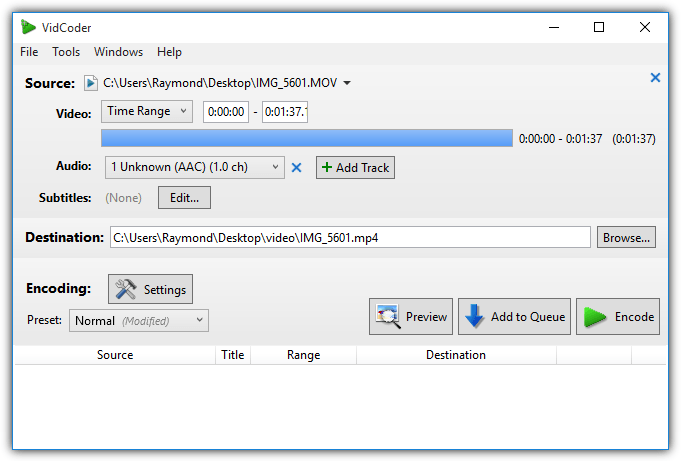
Task: Click the subtitles Edit... button
Action: click(x=184, y=198)
